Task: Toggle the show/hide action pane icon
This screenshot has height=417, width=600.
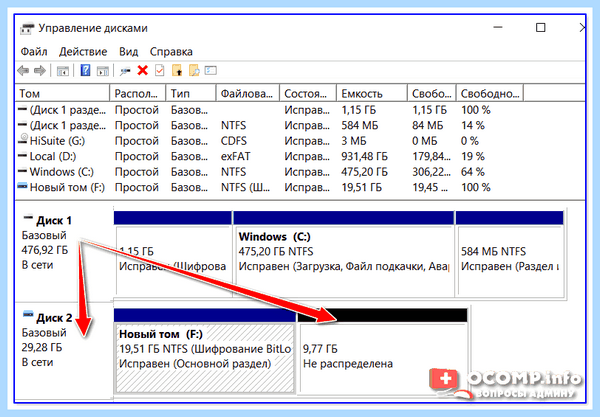Action: click(x=103, y=70)
